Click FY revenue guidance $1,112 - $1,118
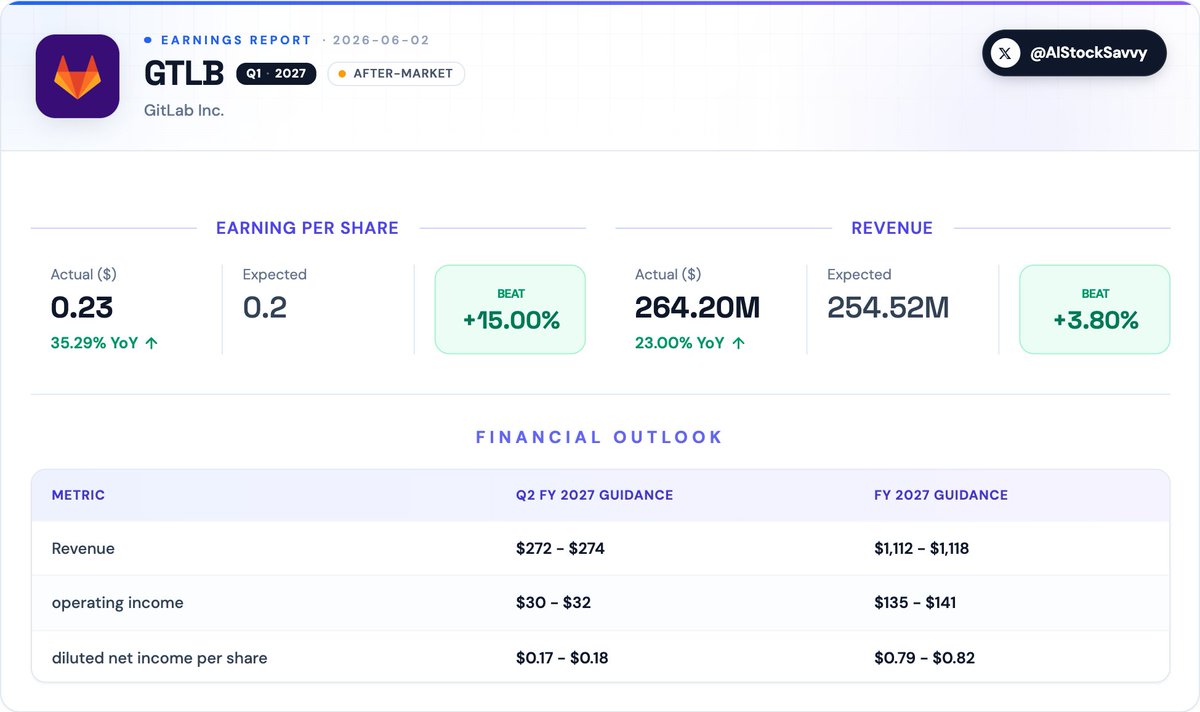 [921, 549]
